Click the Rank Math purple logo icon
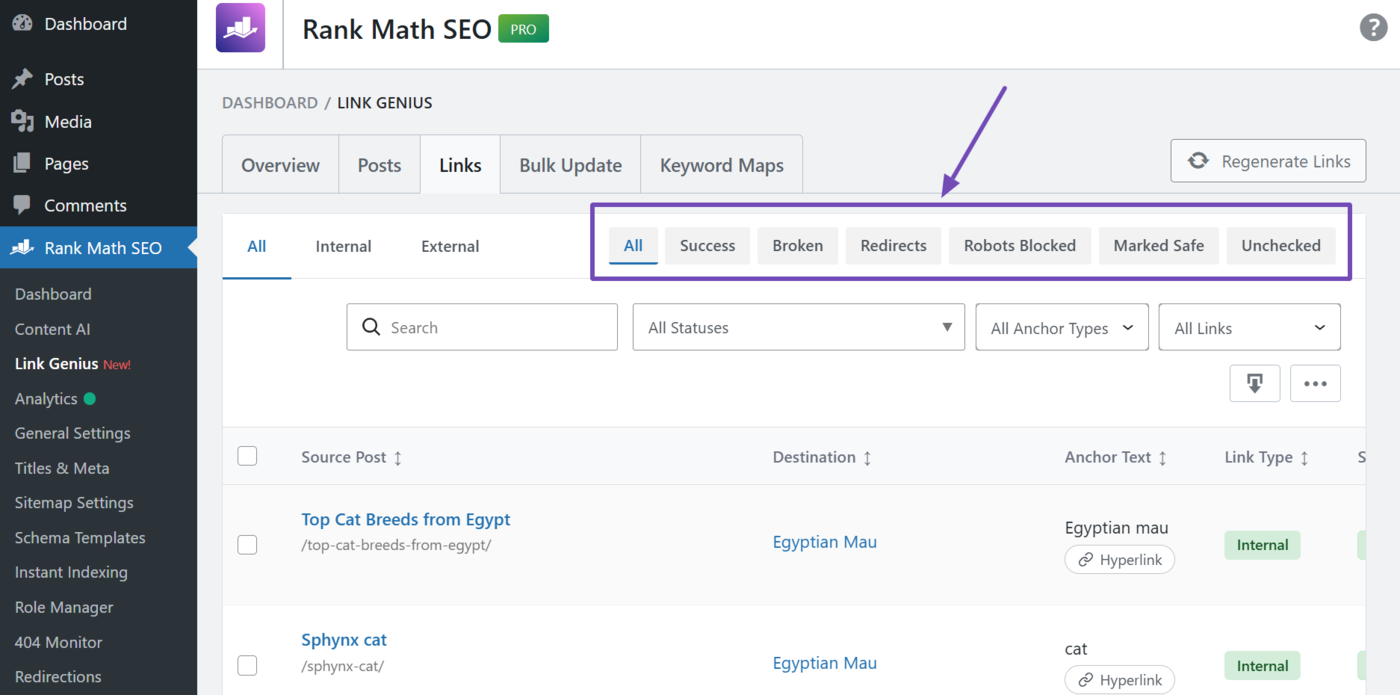The image size is (1400, 695). [239, 28]
